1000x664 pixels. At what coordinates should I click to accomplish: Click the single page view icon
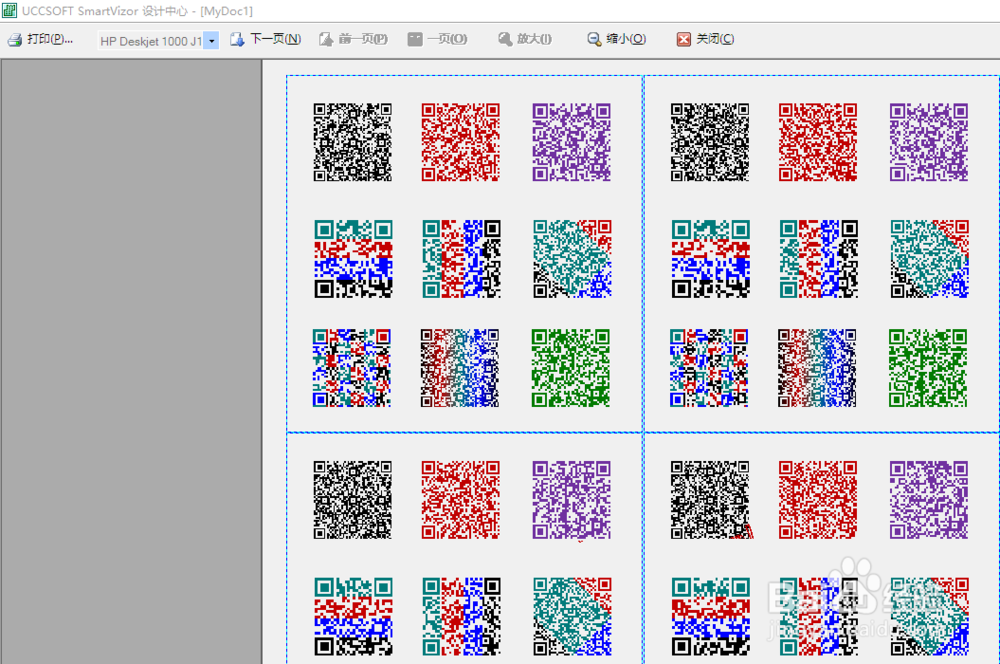(415, 40)
